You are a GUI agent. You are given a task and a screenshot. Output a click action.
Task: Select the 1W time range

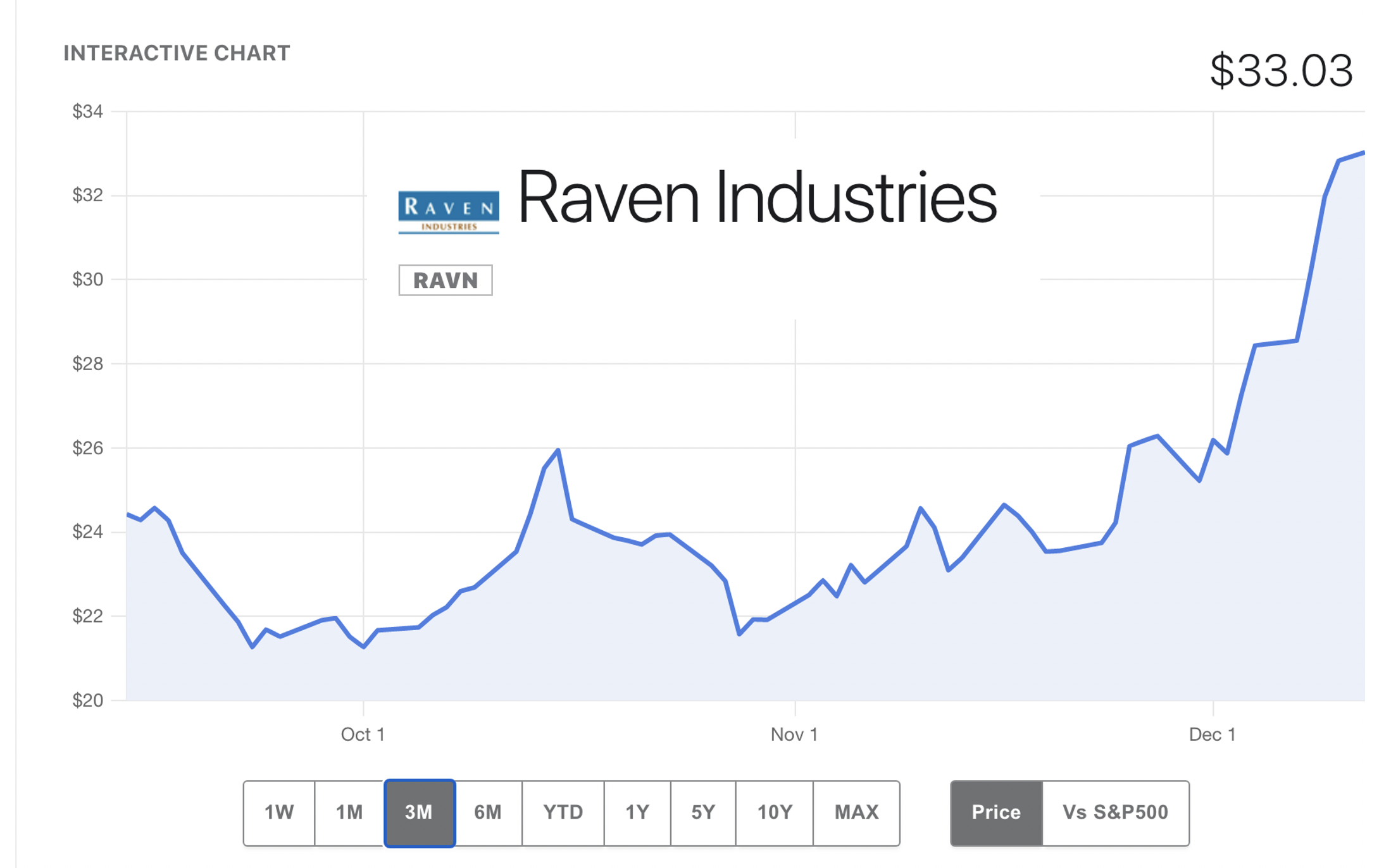click(279, 812)
